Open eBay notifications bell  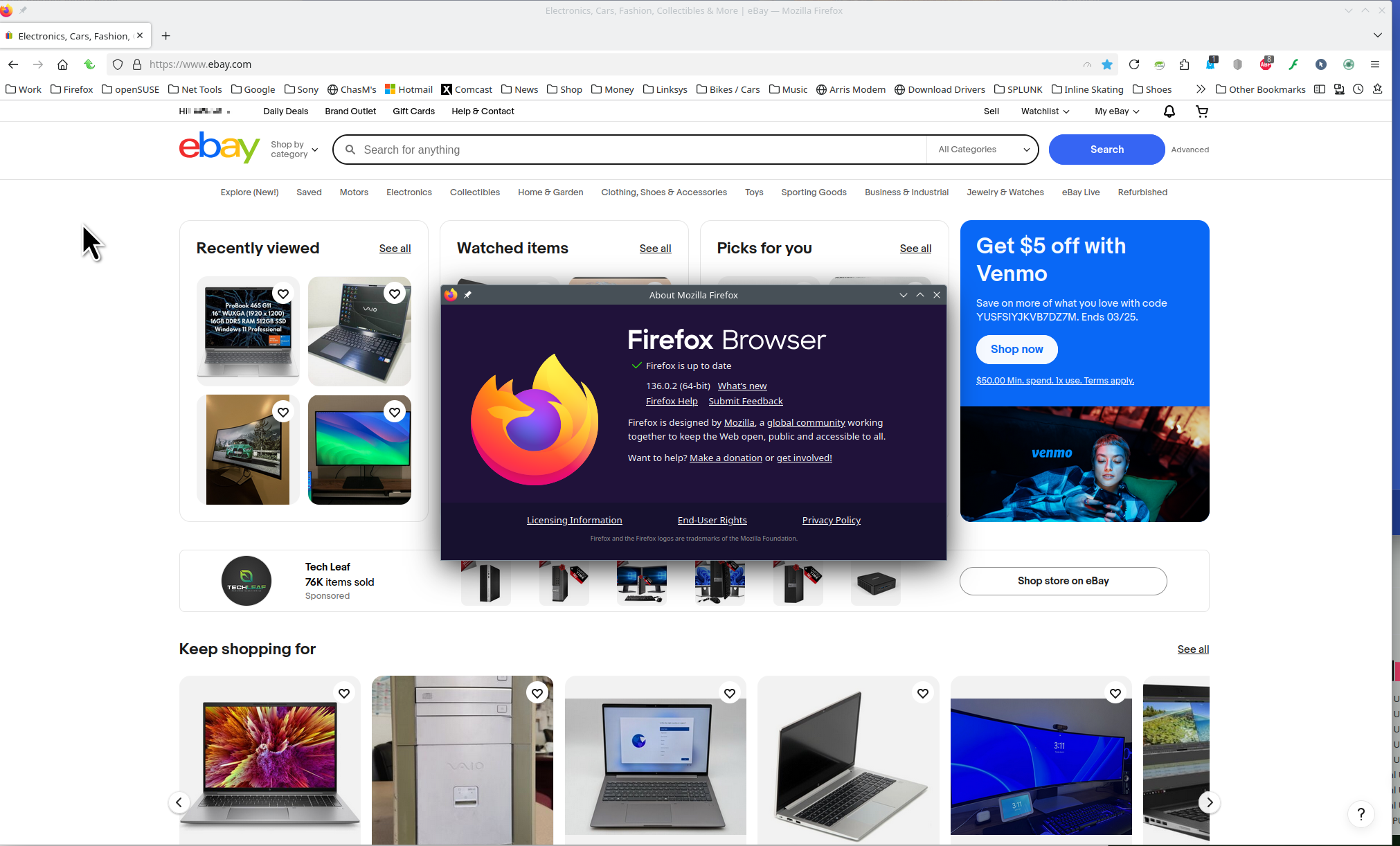click(1169, 111)
